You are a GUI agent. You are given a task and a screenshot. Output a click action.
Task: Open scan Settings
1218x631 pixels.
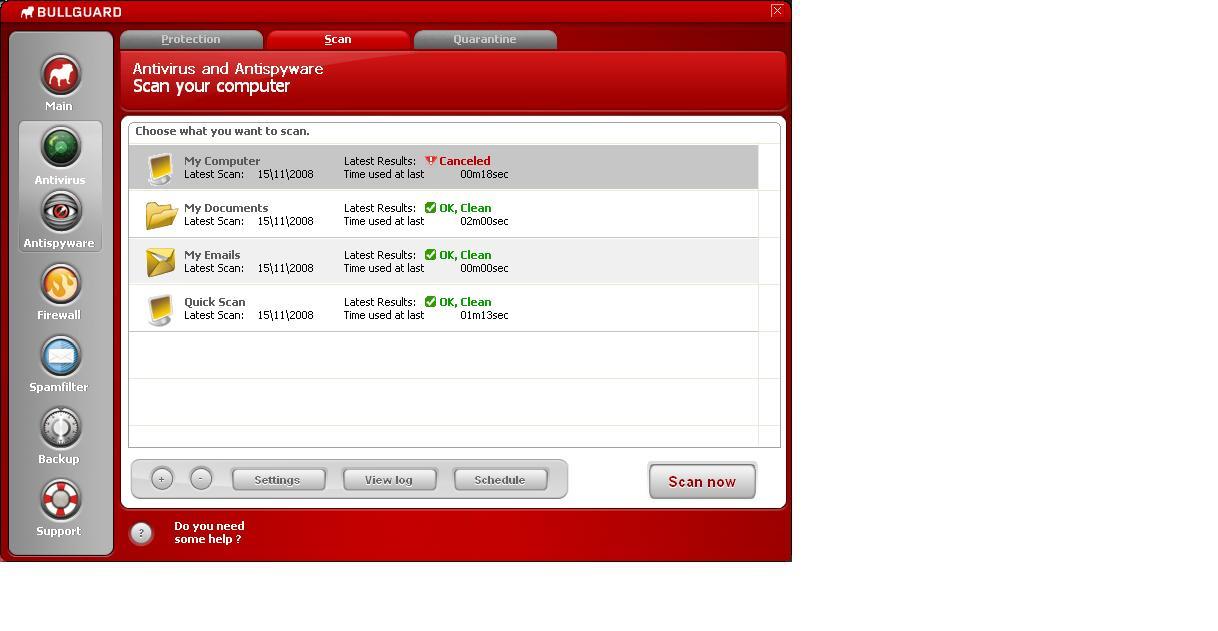[x=278, y=479]
